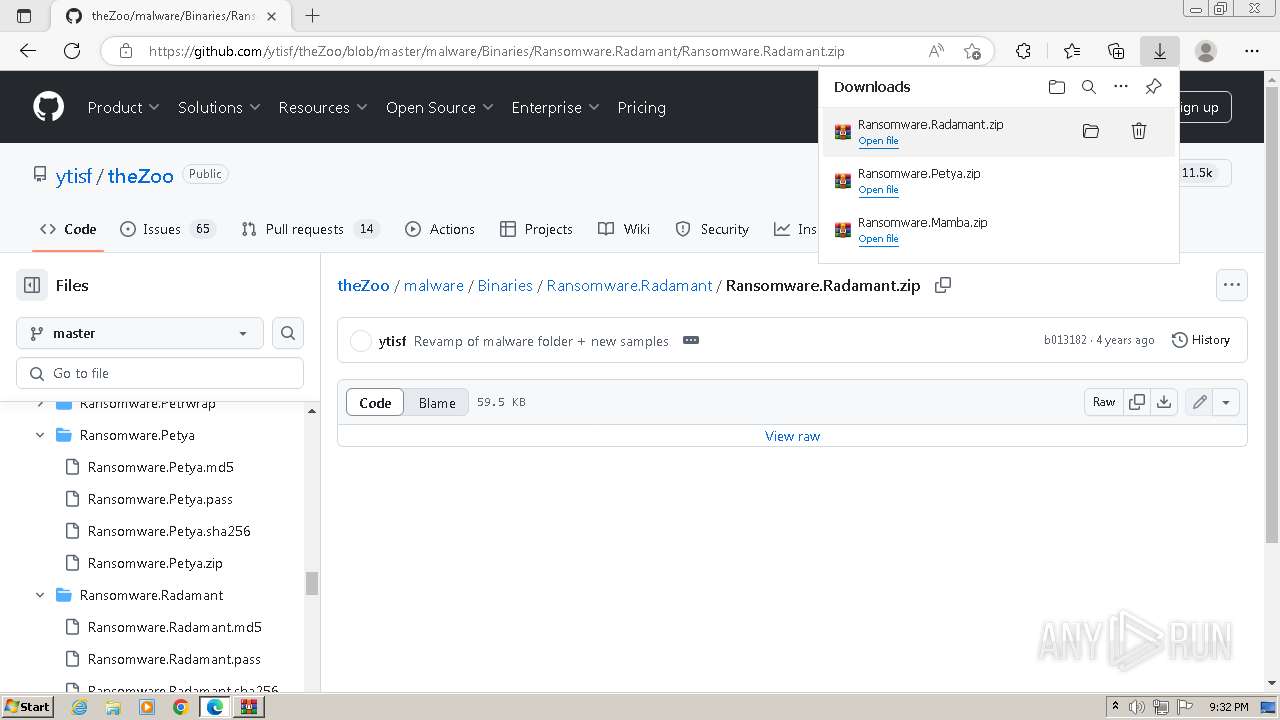Open the Security tab
Screen dimensions: 1280x720
712,229
